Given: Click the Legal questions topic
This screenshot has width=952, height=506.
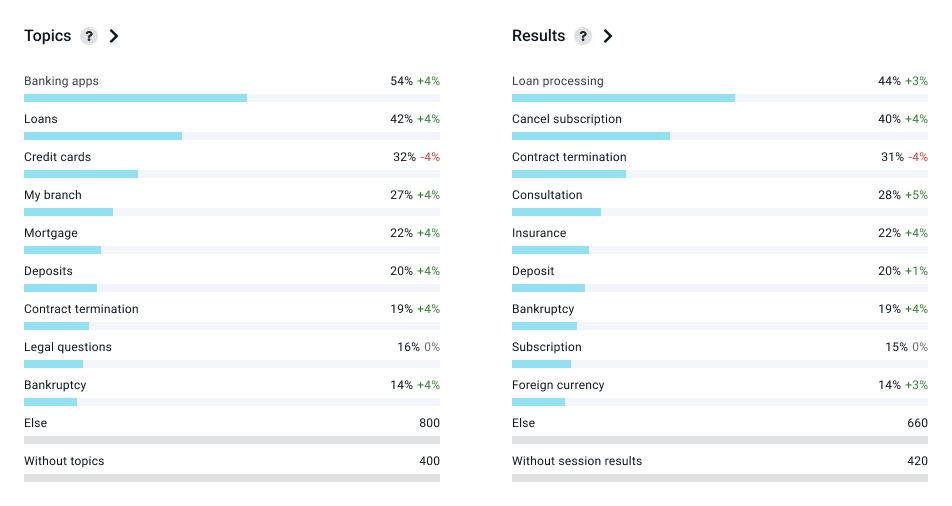Looking at the screenshot, I should (x=68, y=347).
